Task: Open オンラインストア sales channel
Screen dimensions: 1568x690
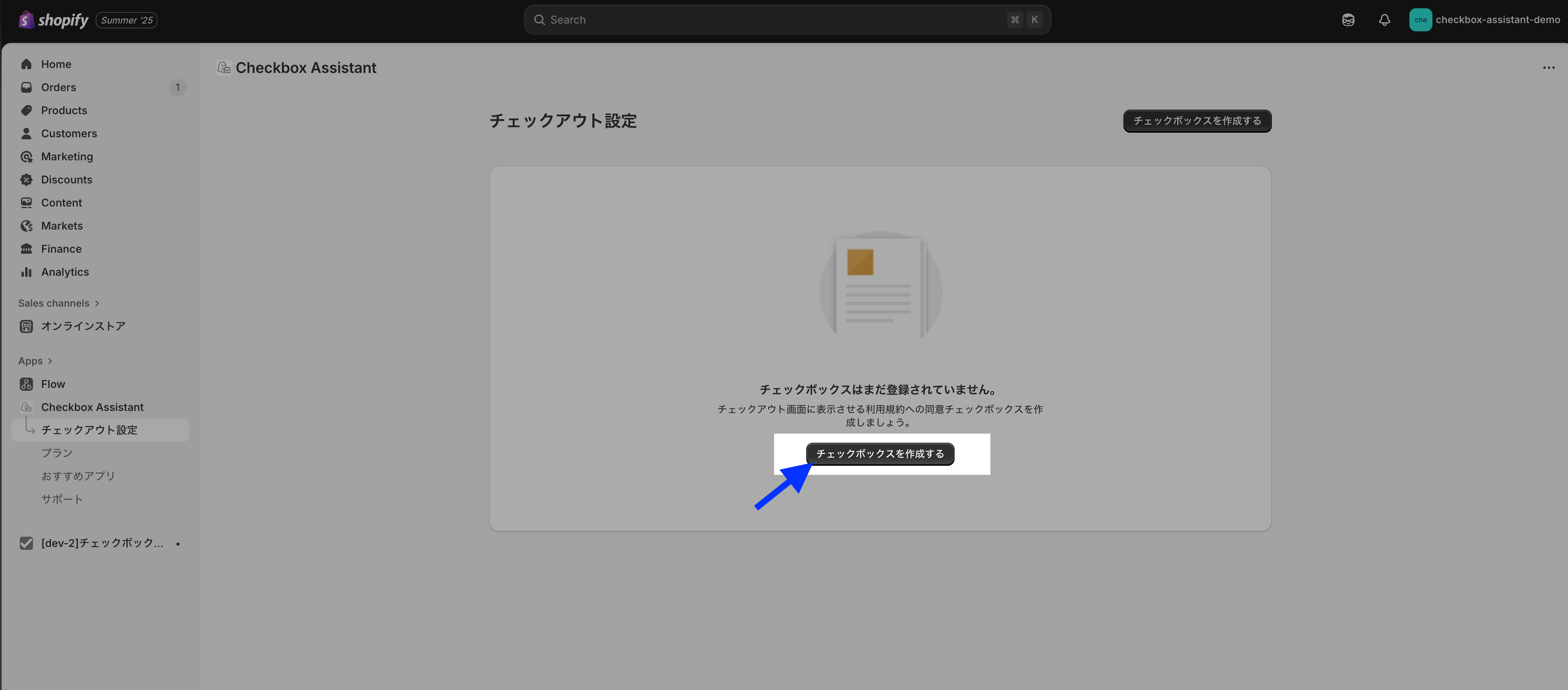Action: point(83,326)
